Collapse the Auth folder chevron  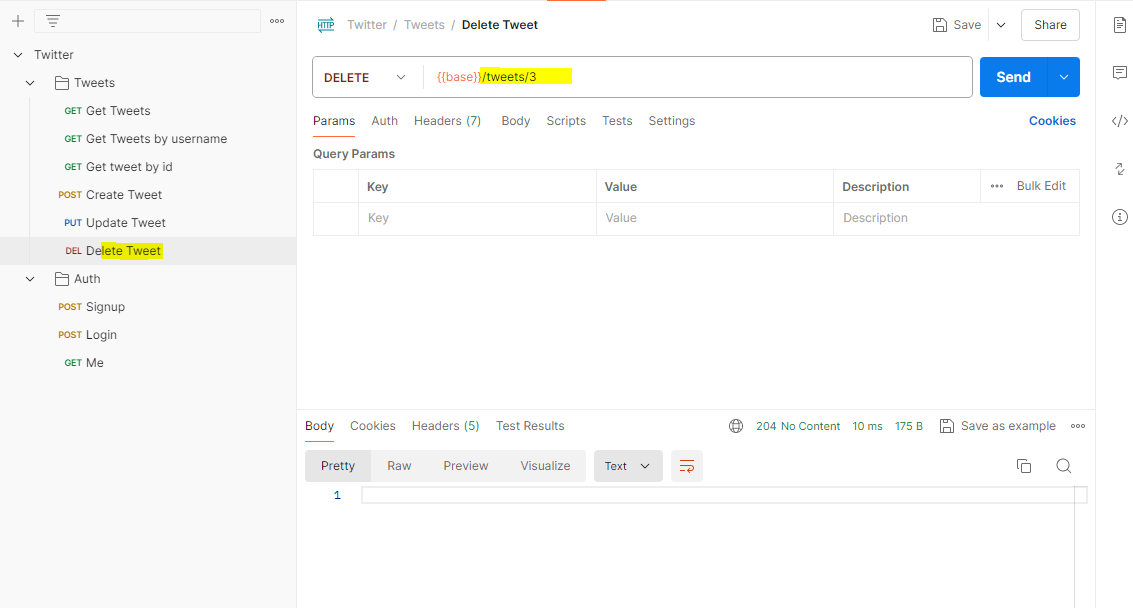(30, 279)
